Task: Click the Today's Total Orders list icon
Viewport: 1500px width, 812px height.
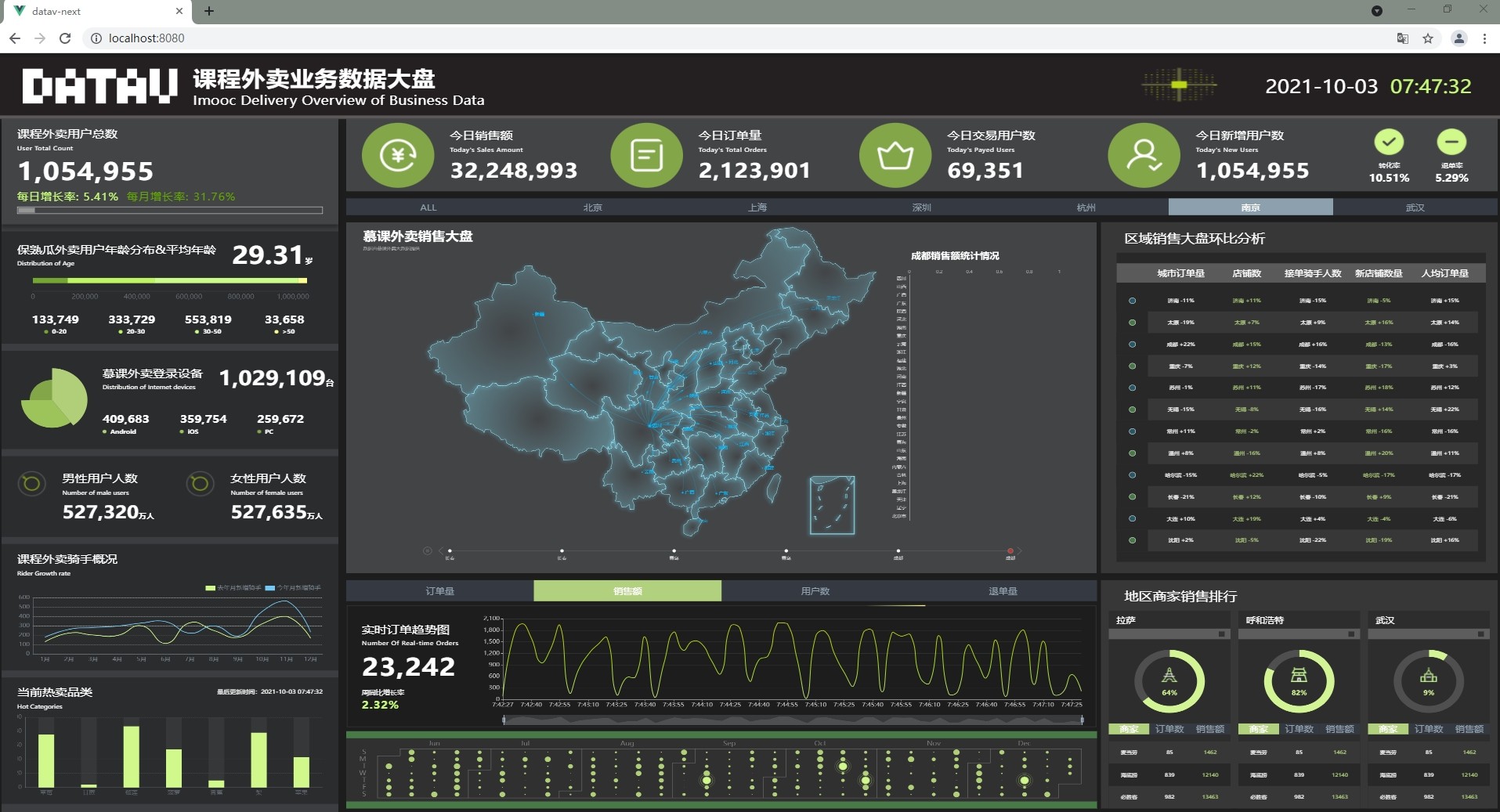Action: (646, 156)
